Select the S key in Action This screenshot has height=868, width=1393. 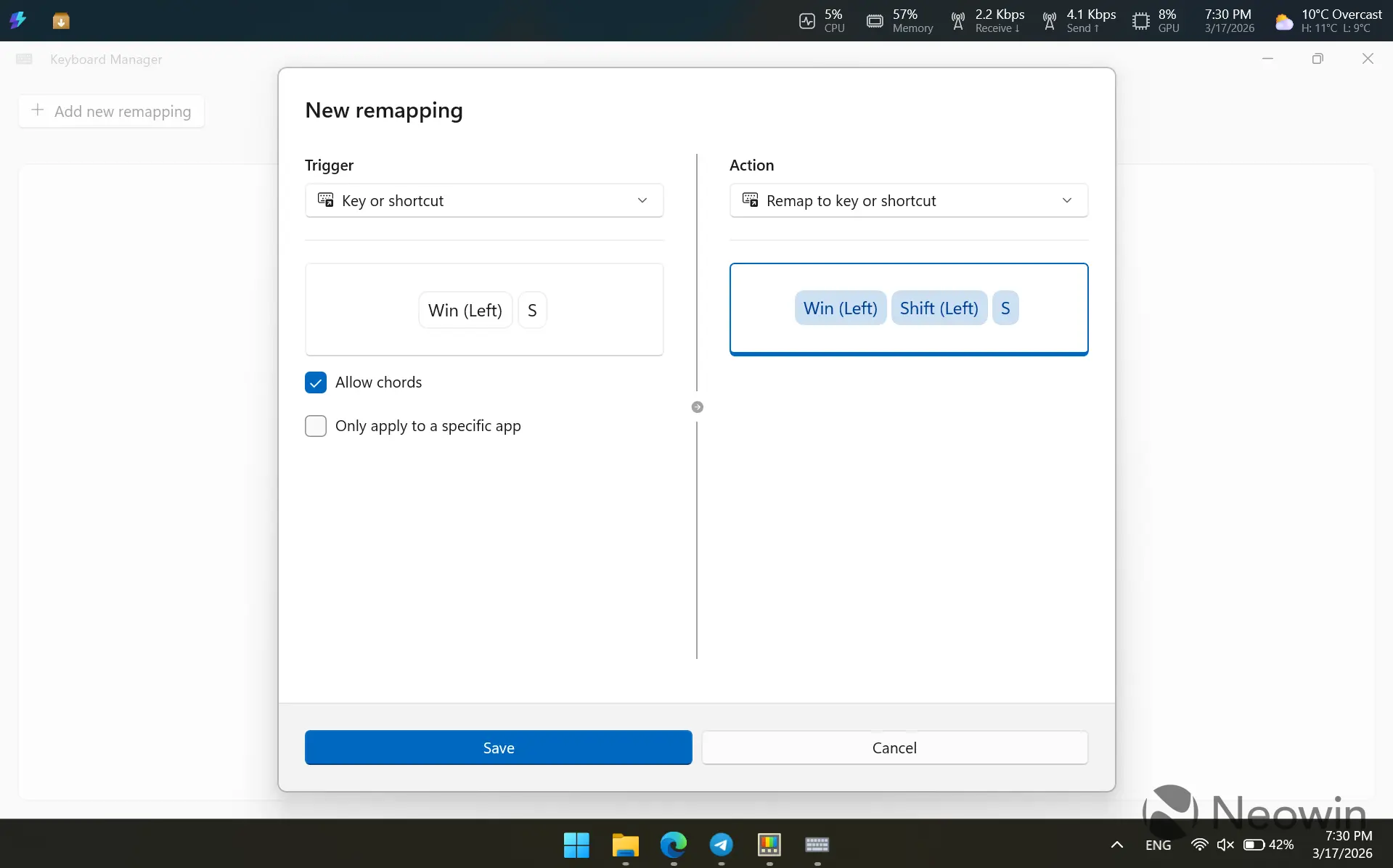point(1005,308)
